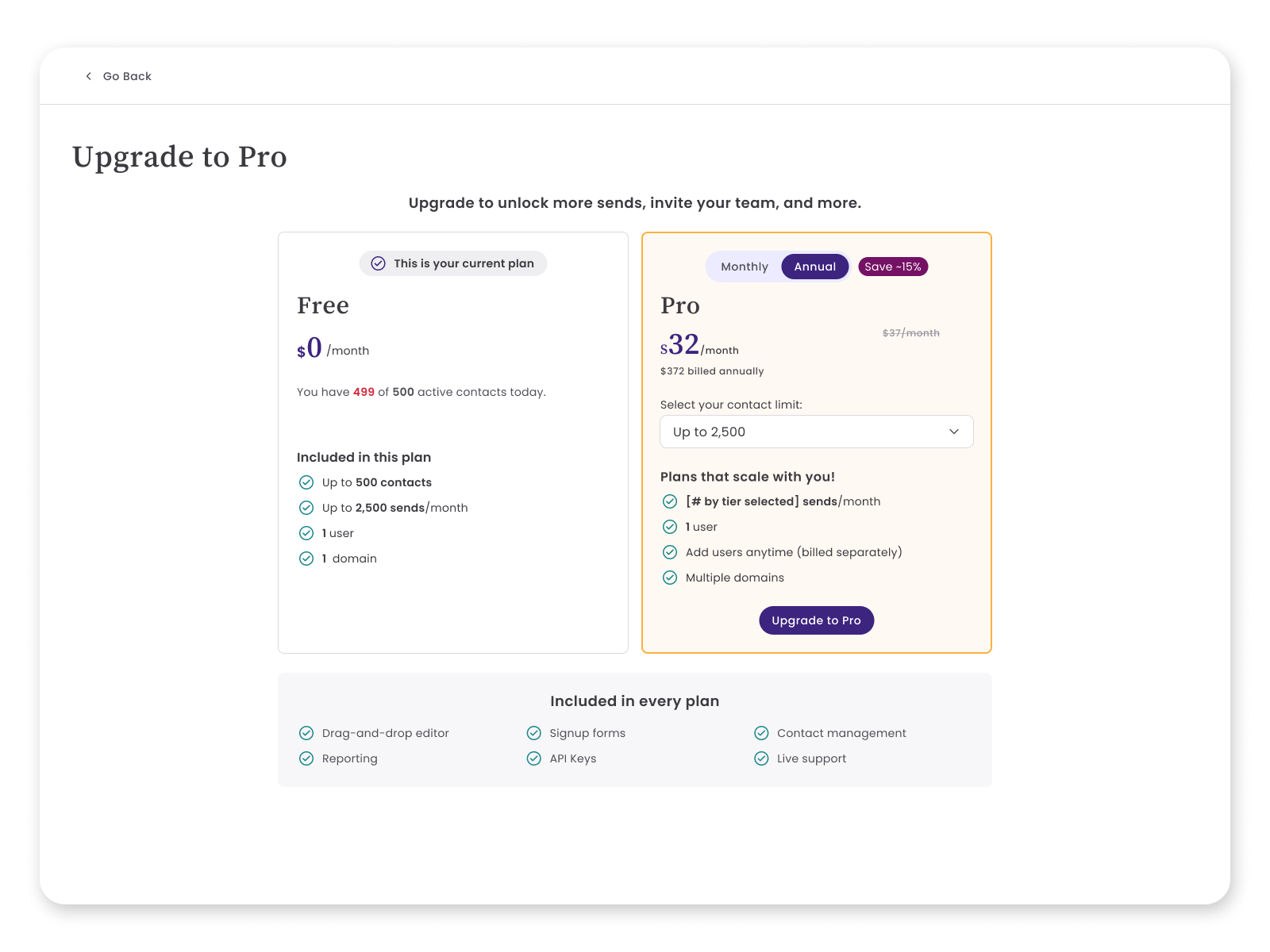The height and width of the screenshot is (952, 1270).
Task: Click check icon beside Signup forms
Action: [534, 733]
